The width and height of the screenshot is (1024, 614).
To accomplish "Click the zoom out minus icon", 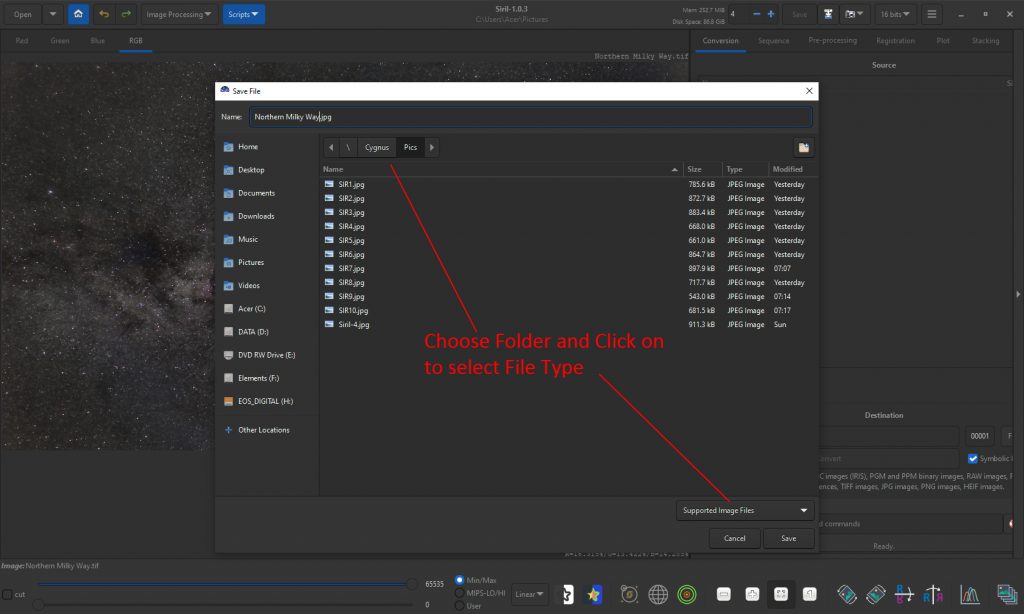I will point(724,594).
